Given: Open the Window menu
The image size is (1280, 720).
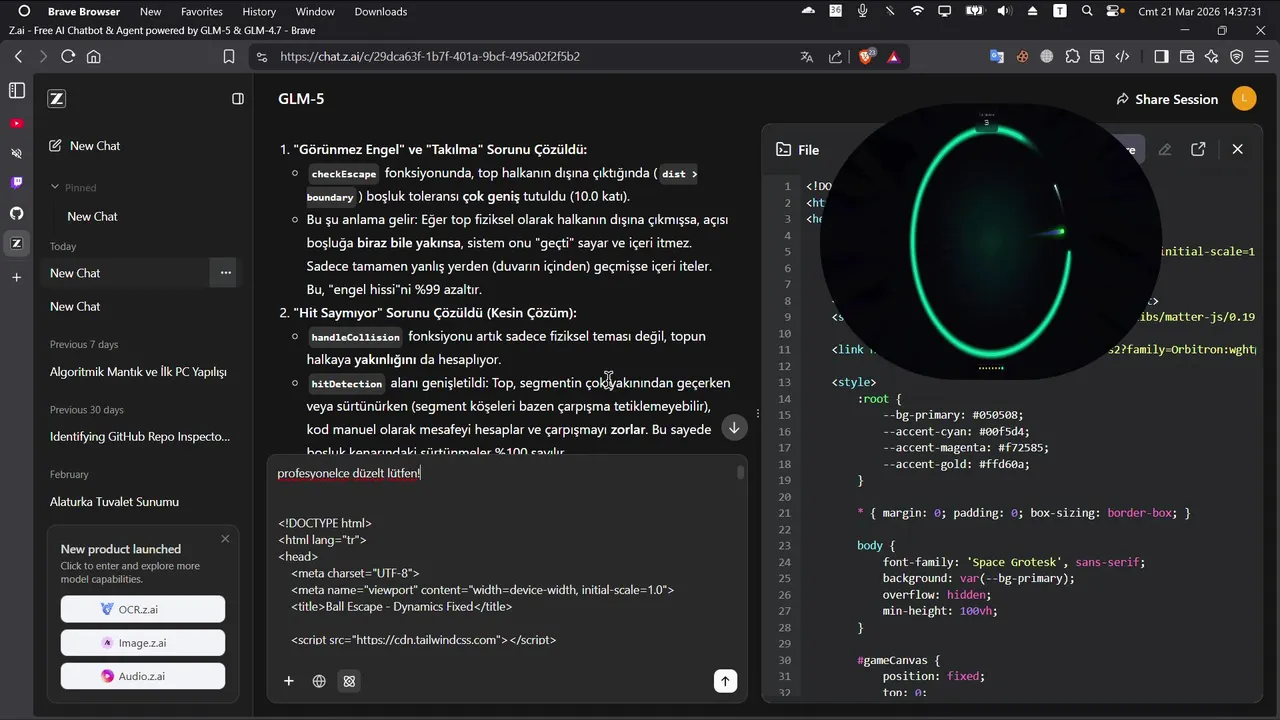Looking at the screenshot, I should pos(315,12).
